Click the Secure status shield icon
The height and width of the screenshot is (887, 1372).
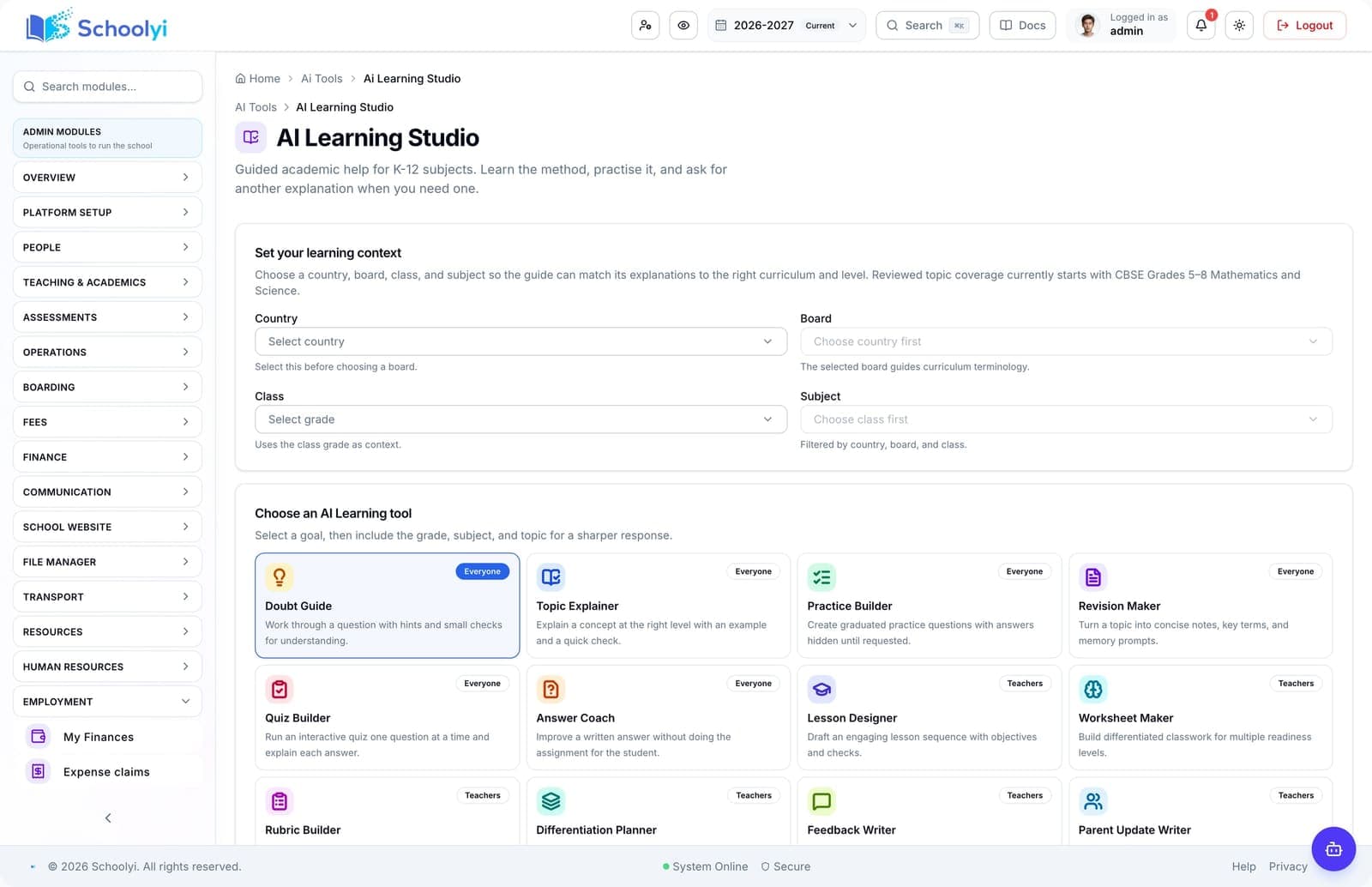(765, 866)
